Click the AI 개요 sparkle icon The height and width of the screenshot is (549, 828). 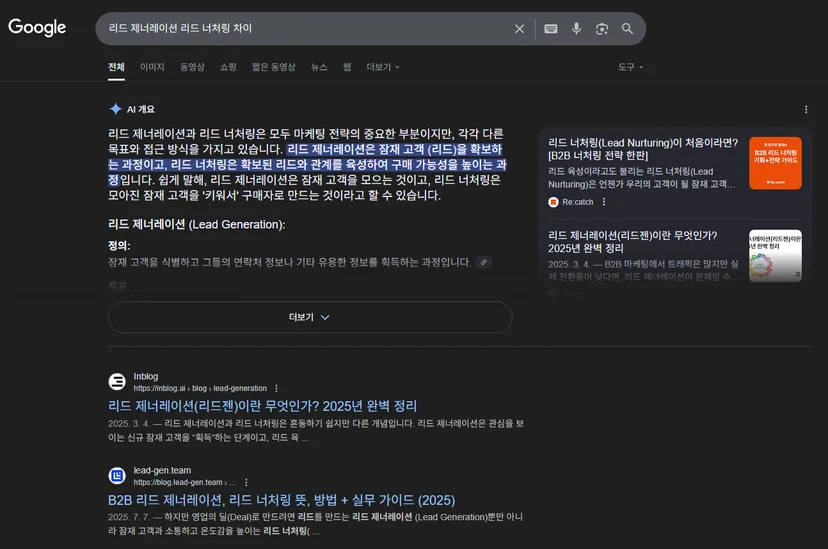(115, 109)
